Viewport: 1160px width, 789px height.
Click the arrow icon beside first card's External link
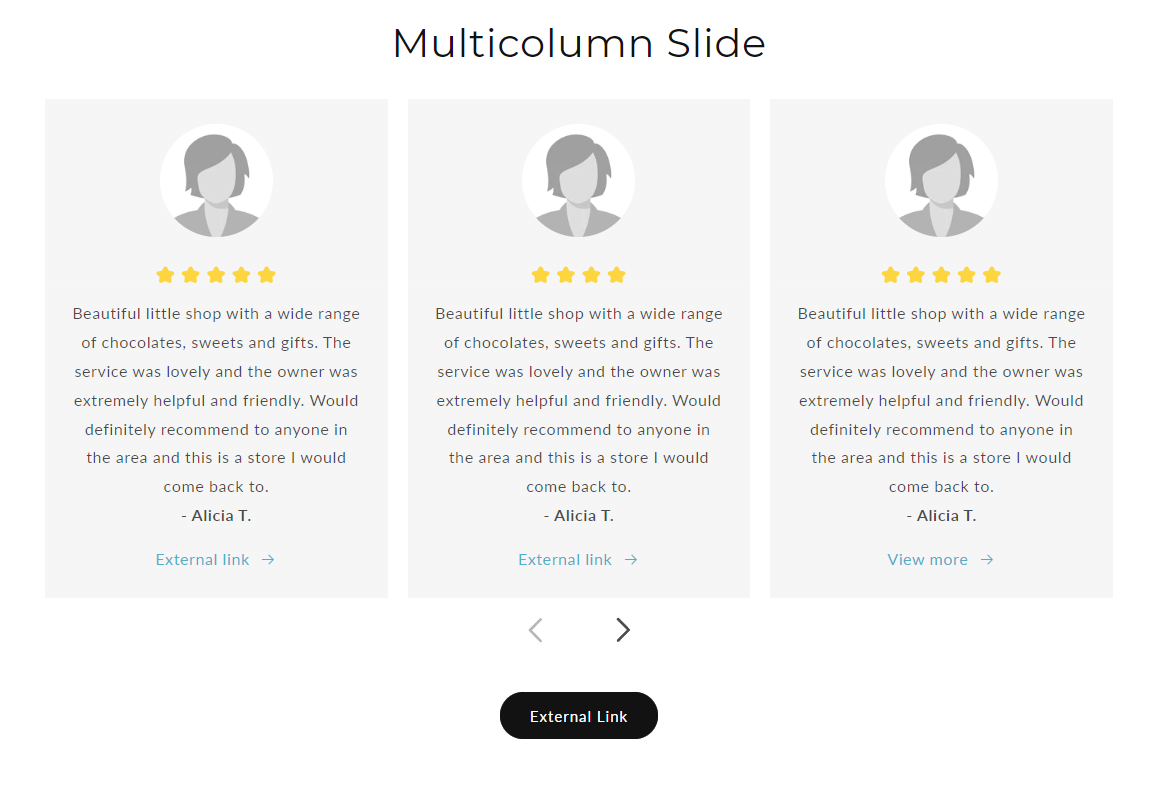[268, 560]
